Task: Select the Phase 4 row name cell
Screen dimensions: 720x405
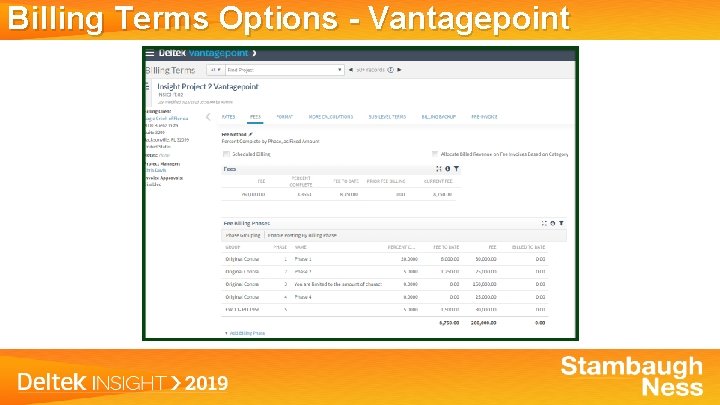Action: pos(303,297)
